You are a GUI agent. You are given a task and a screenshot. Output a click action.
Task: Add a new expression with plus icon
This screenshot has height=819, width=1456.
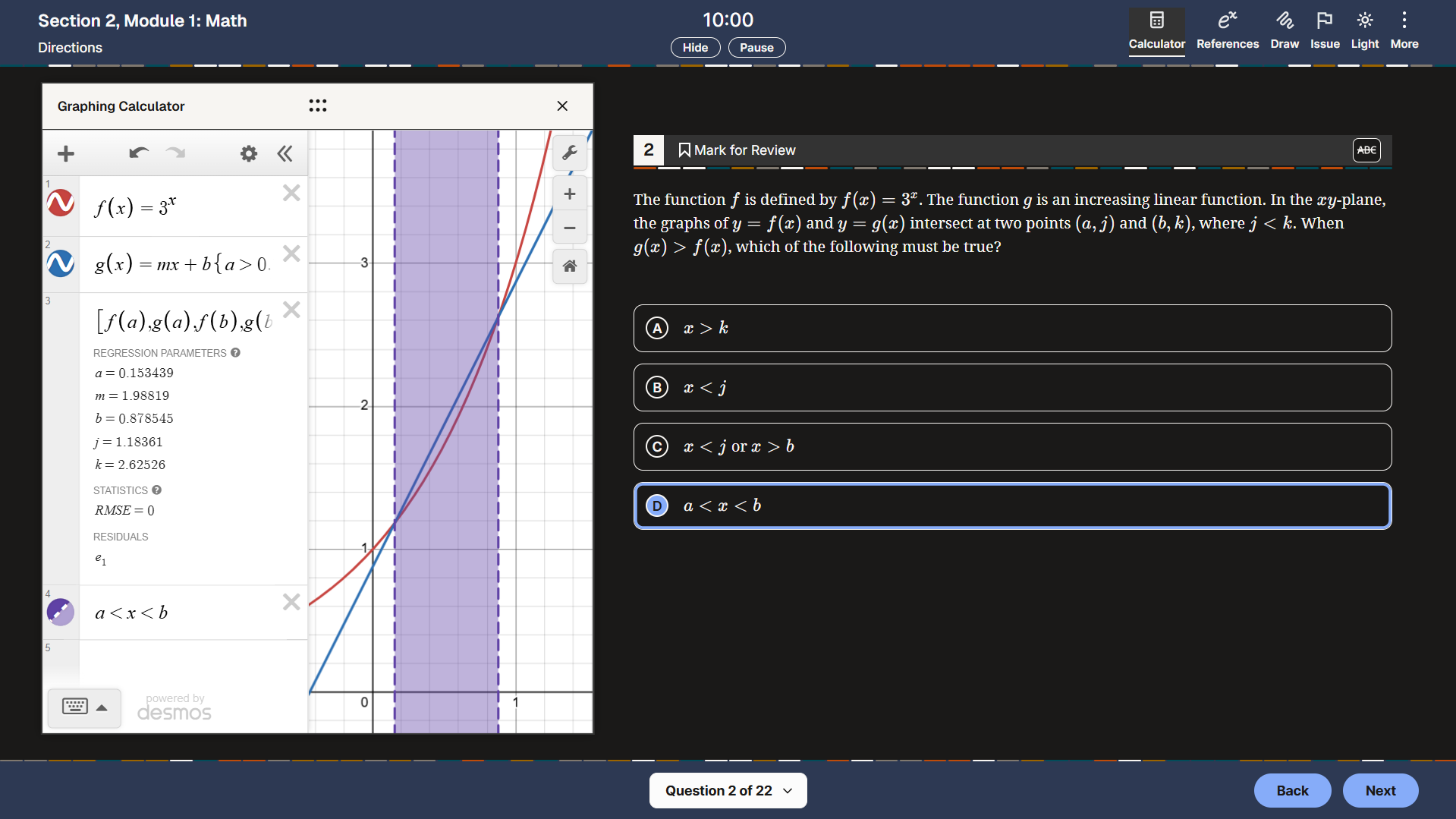(66, 154)
